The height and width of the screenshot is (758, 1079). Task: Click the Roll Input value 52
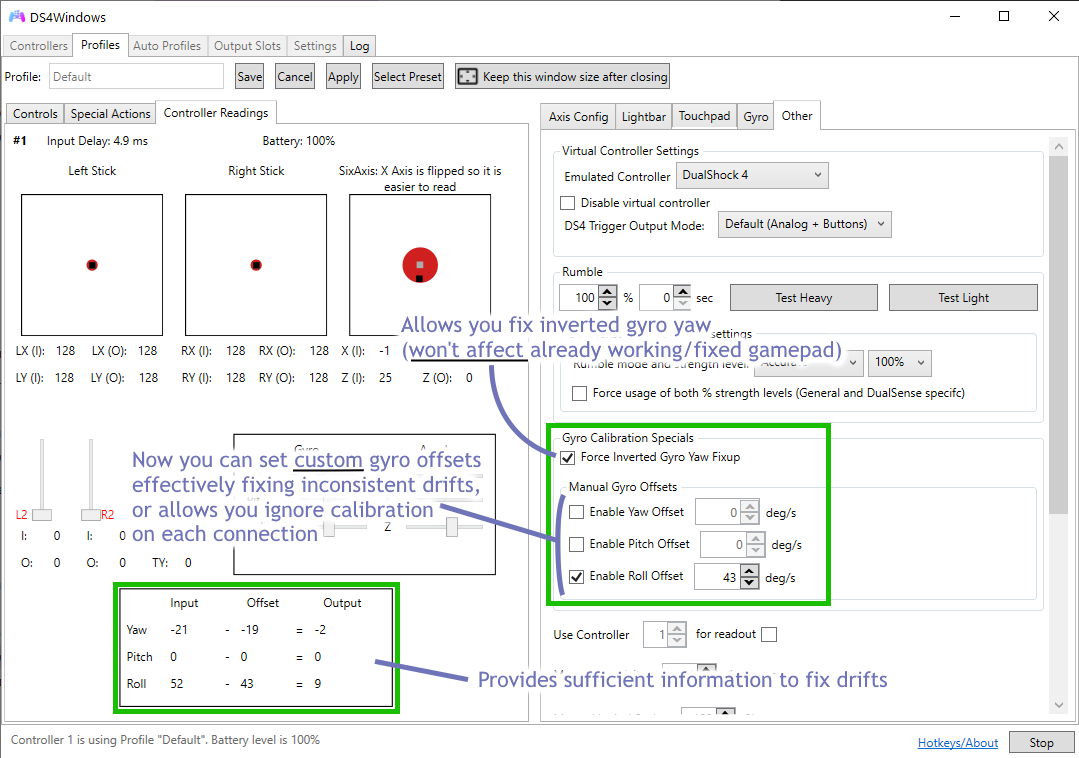coord(177,684)
